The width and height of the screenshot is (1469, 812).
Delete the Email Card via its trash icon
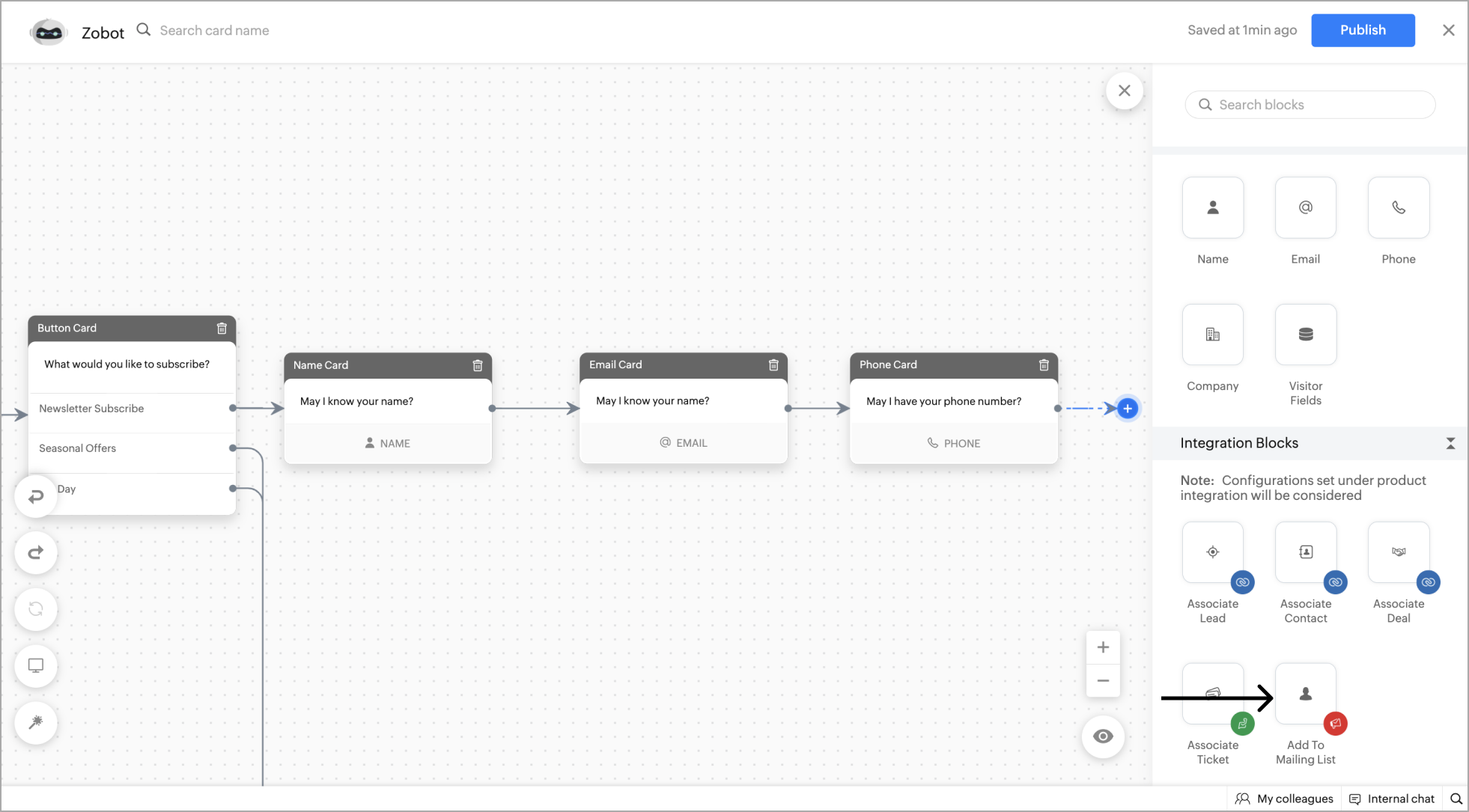click(x=773, y=365)
